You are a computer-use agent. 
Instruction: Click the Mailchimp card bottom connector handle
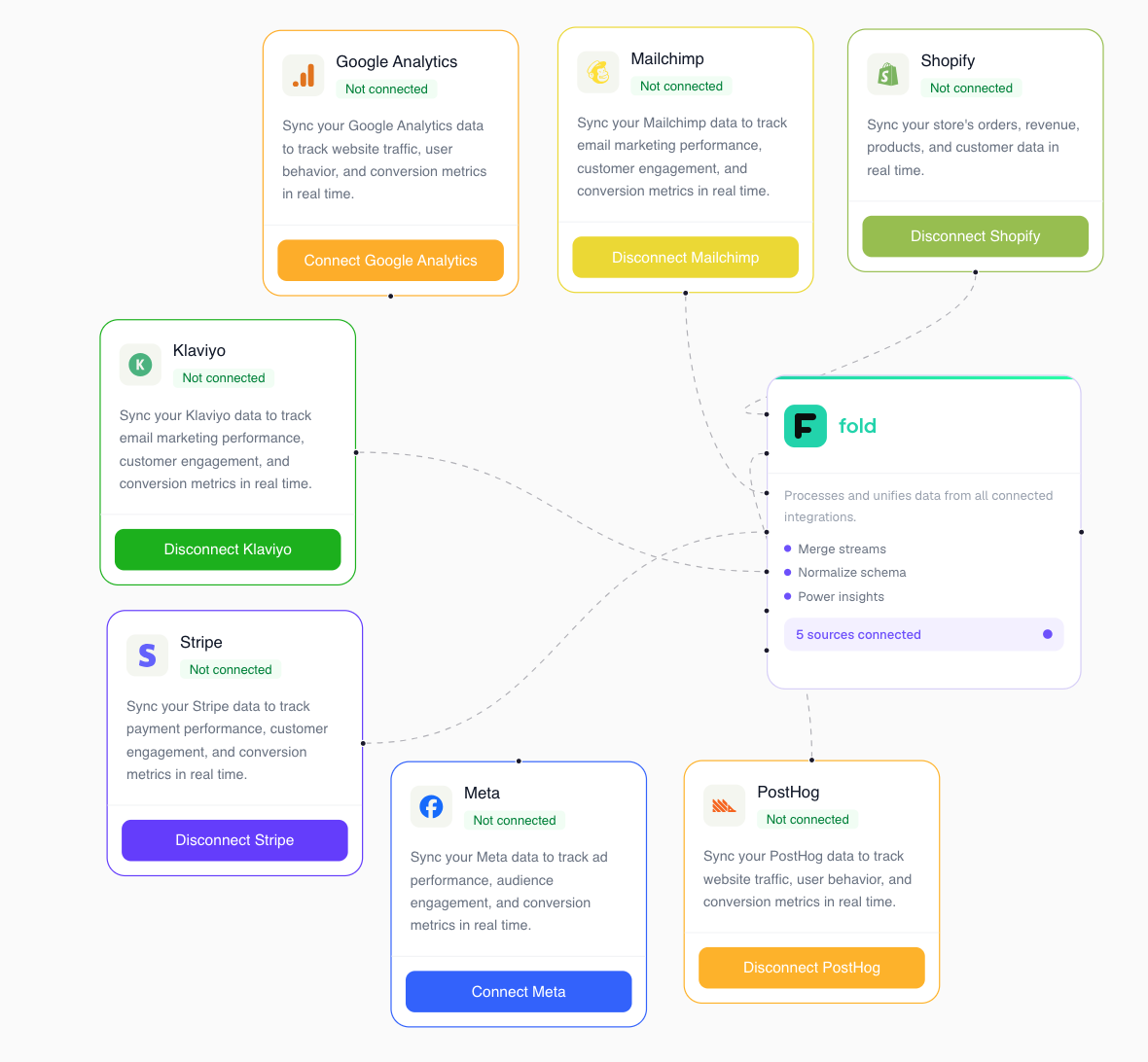coord(685,293)
